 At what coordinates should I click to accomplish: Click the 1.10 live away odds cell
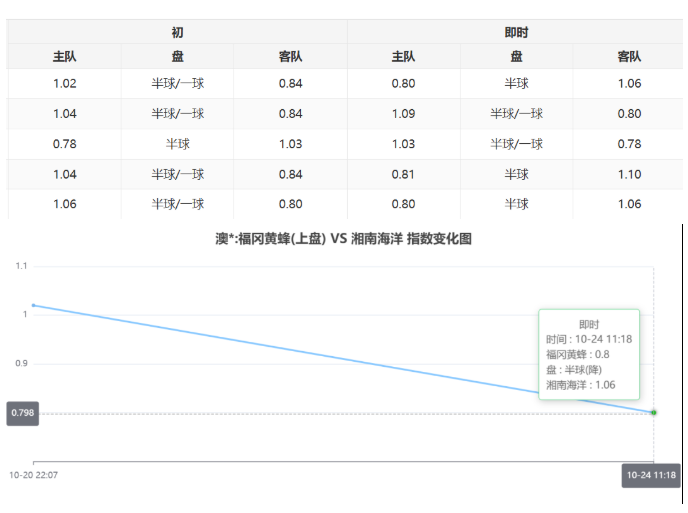(x=629, y=174)
